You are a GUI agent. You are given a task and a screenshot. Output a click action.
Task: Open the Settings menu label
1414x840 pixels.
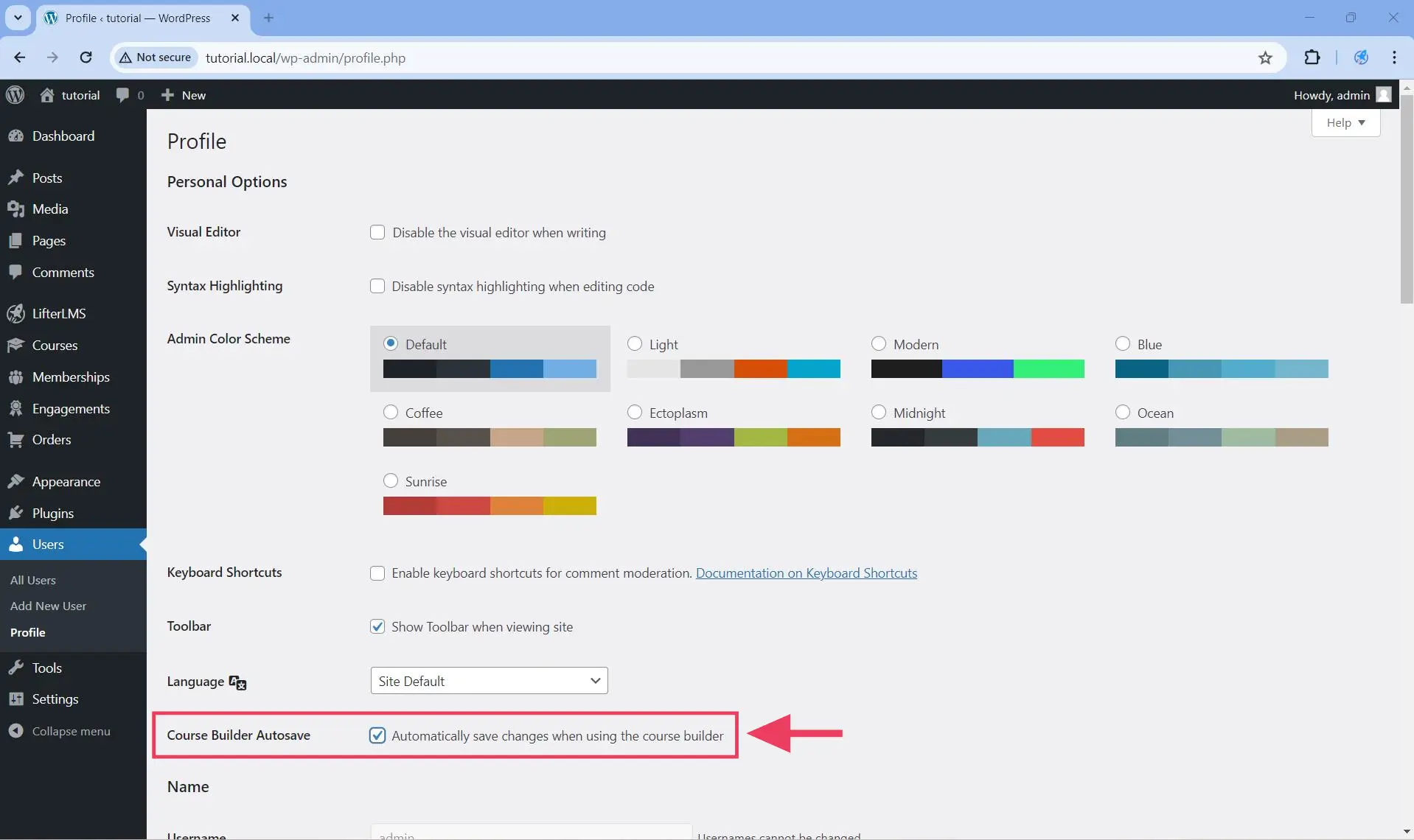point(55,699)
